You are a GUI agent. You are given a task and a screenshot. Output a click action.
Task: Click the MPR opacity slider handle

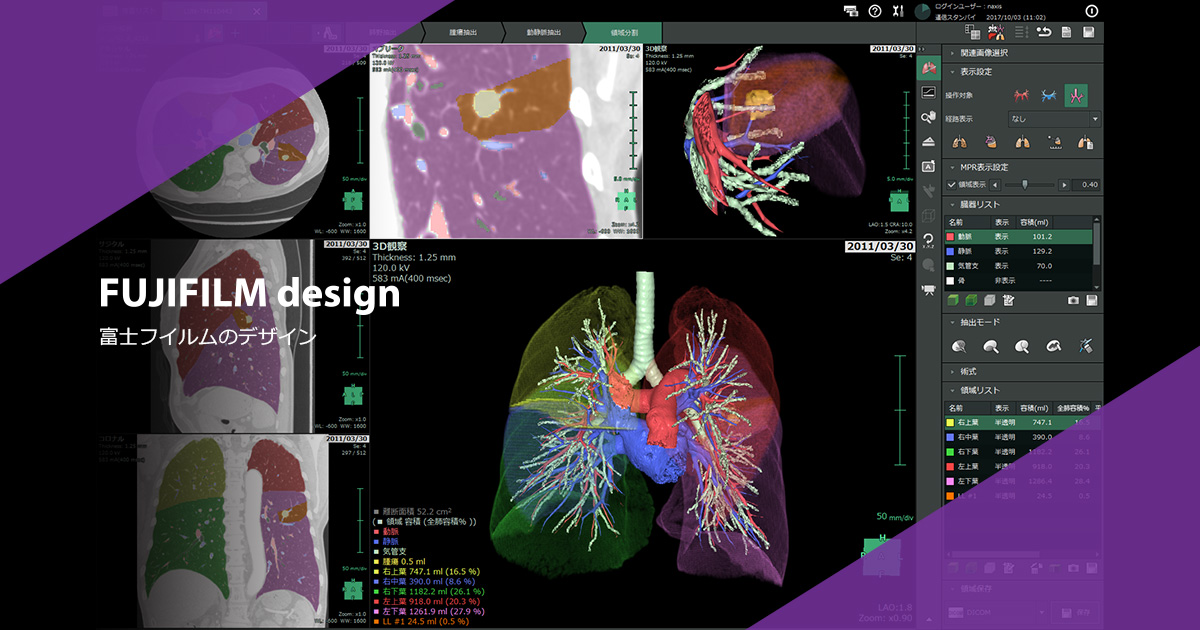(x=1024, y=185)
